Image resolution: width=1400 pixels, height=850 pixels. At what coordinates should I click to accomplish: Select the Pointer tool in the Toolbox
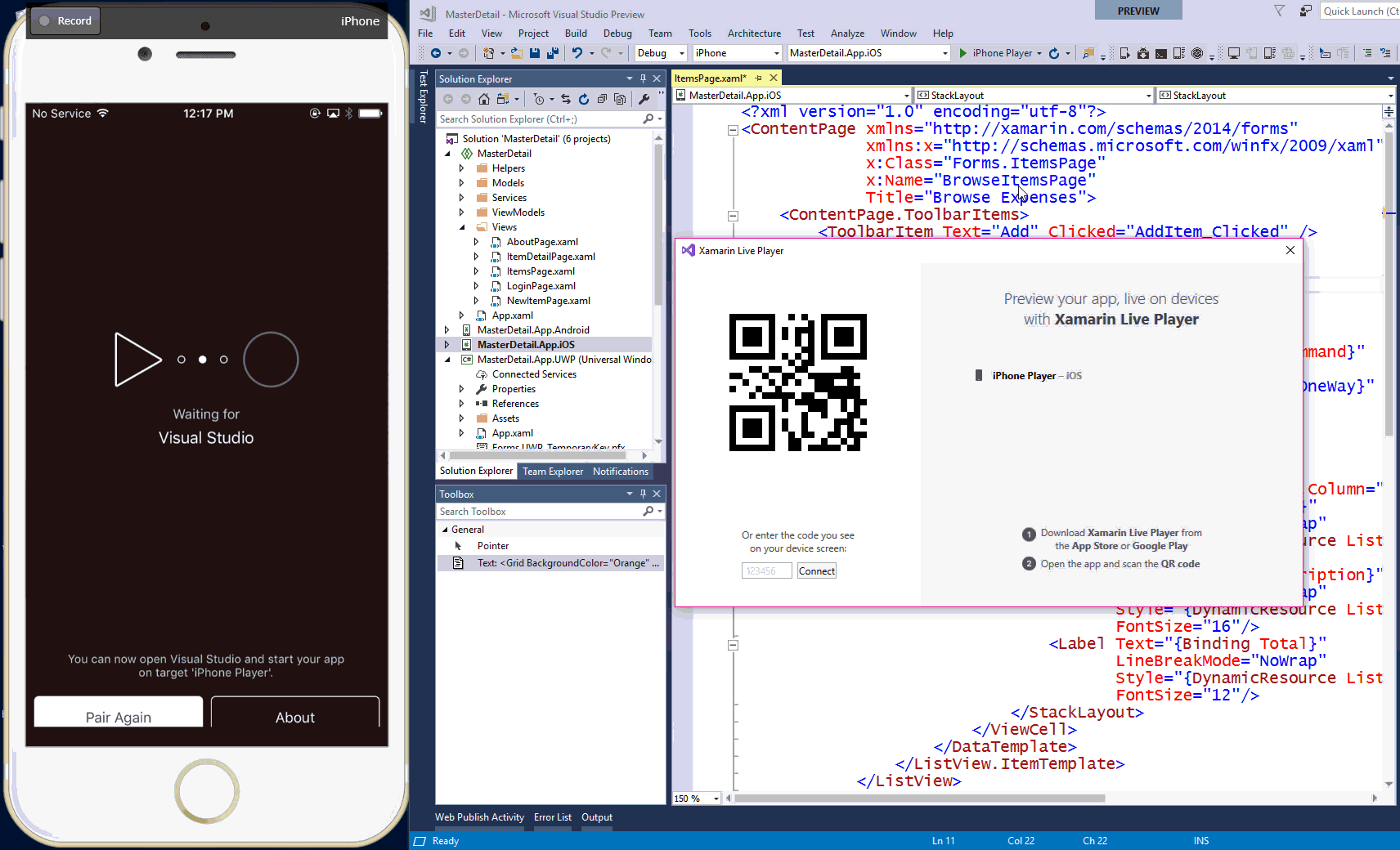pyautogui.click(x=493, y=545)
